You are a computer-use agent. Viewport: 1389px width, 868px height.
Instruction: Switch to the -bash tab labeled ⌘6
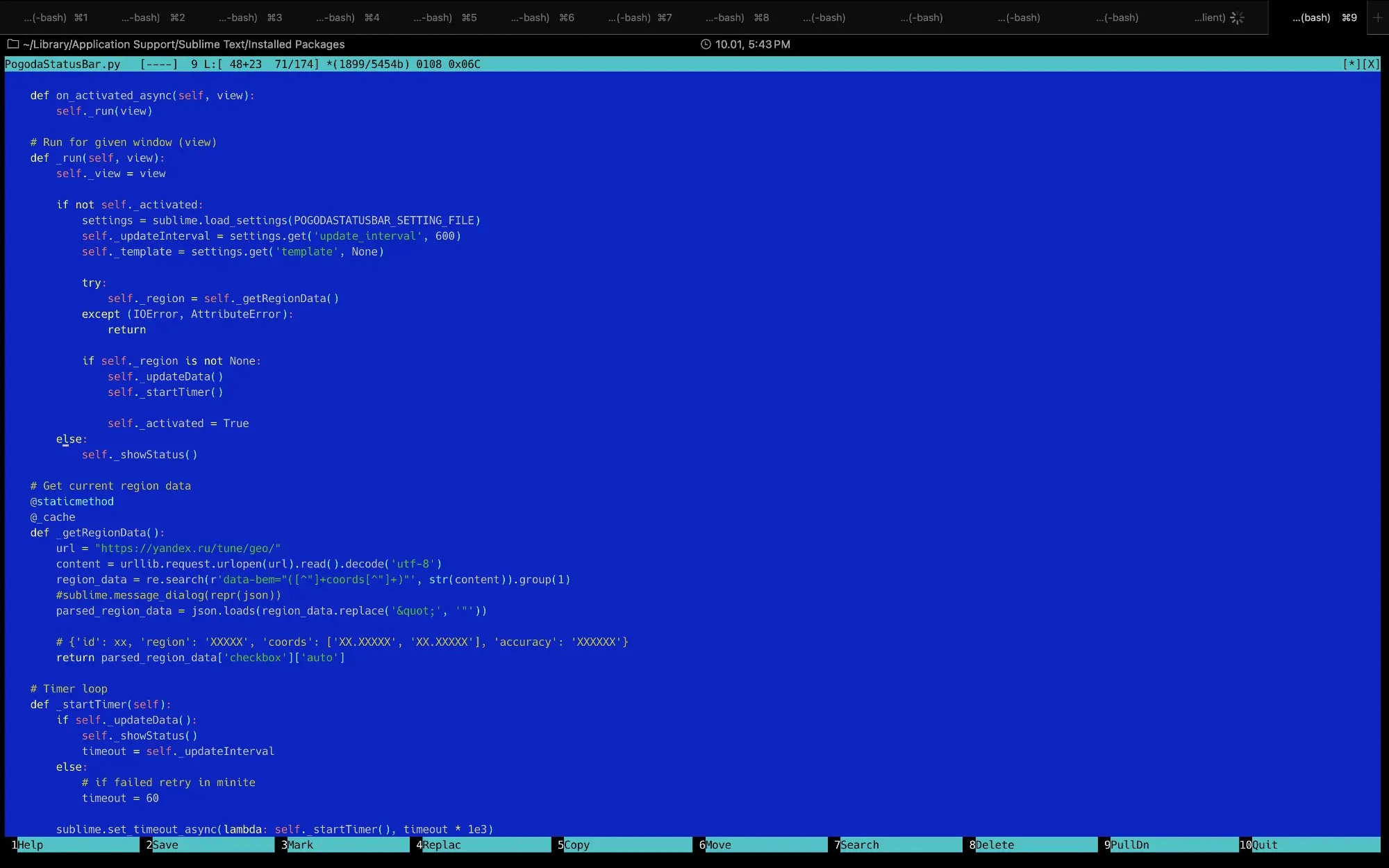point(542,17)
